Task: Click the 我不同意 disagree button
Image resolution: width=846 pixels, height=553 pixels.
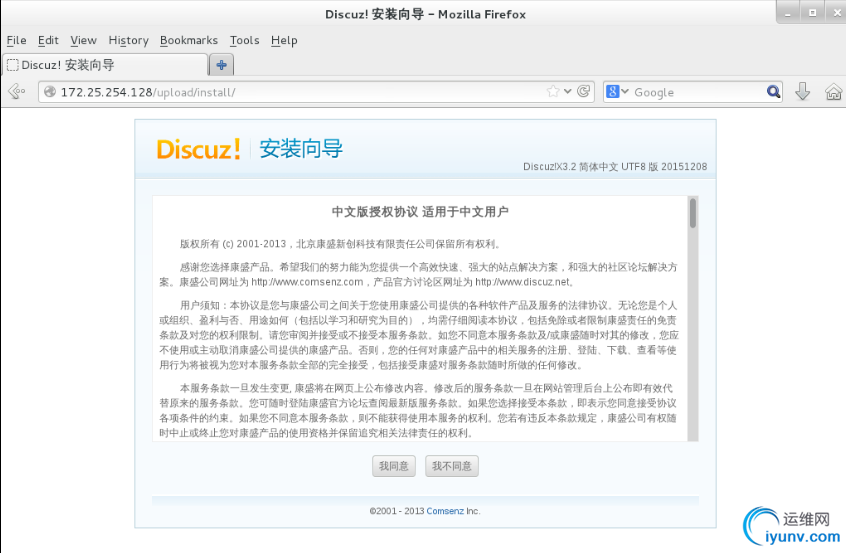Action: click(x=452, y=466)
